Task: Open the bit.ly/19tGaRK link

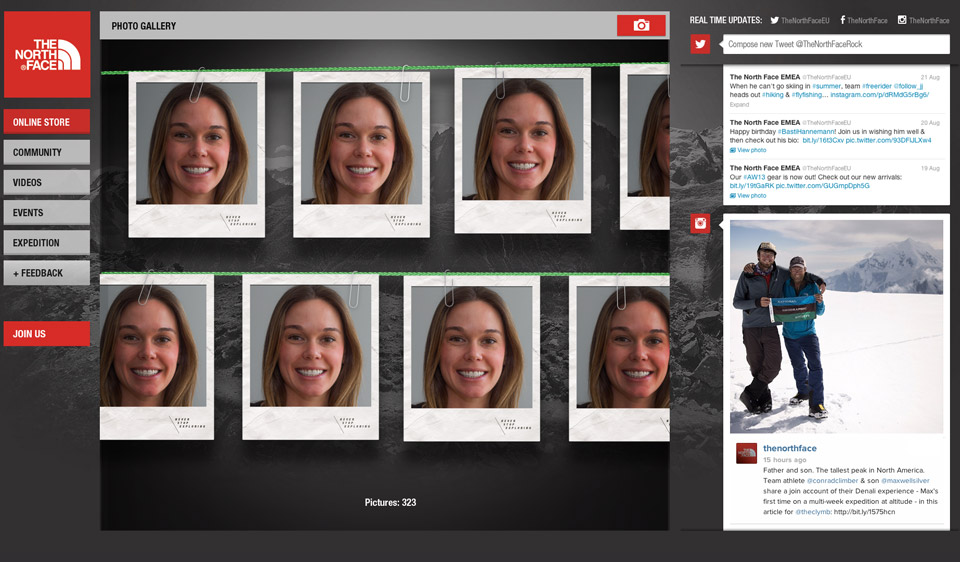Action: [752, 185]
